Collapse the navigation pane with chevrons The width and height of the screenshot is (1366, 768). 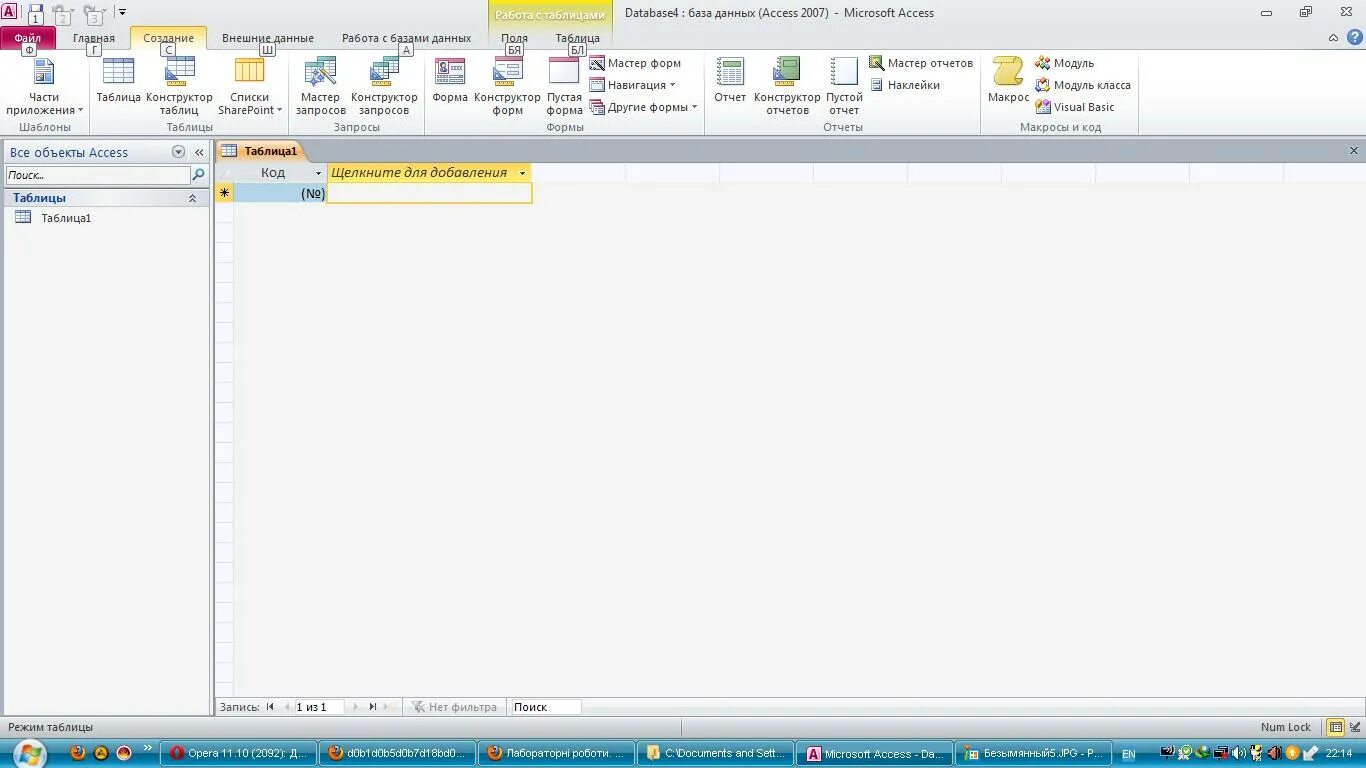(x=199, y=152)
